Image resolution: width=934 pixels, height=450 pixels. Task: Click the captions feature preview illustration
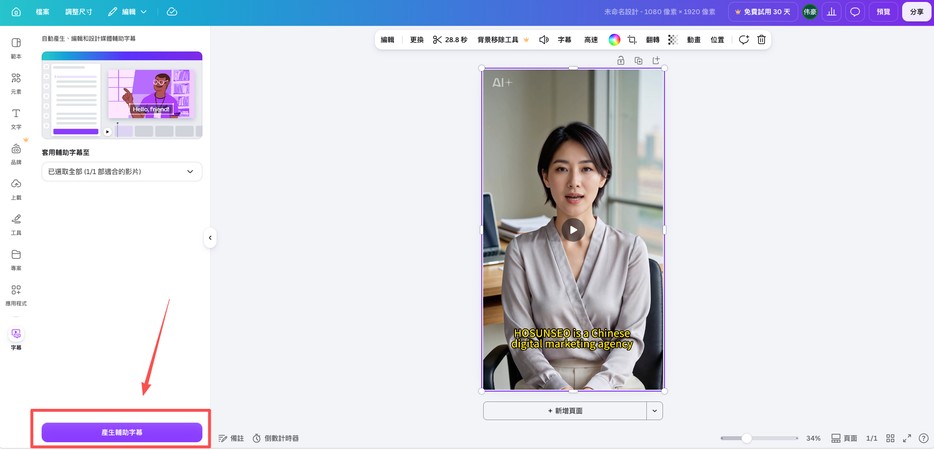pyautogui.click(x=122, y=95)
